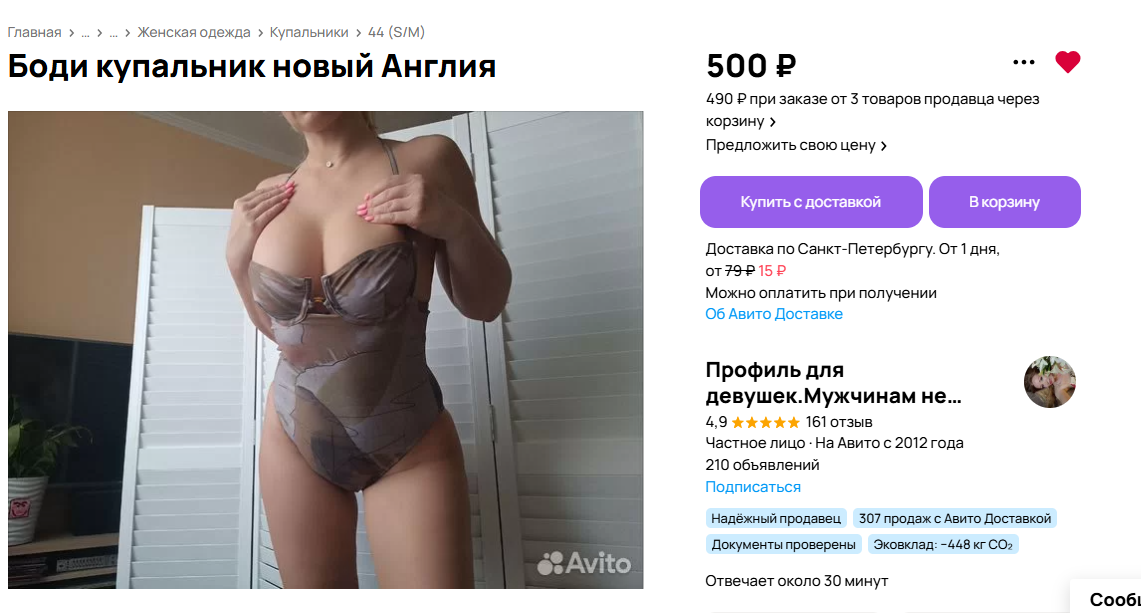The width and height of the screenshot is (1141, 613).
Task: Open the 161 отзыв reviews link
Action: [x=838, y=422]
